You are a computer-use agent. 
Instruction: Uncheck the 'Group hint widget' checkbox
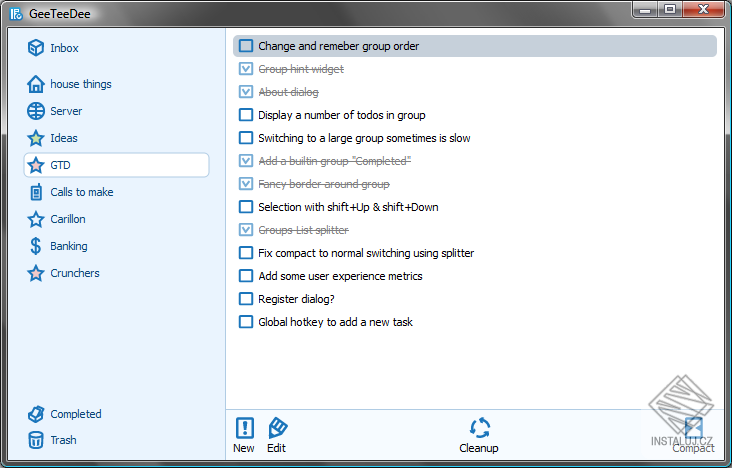pyautogui.click(x=246, y=69)
